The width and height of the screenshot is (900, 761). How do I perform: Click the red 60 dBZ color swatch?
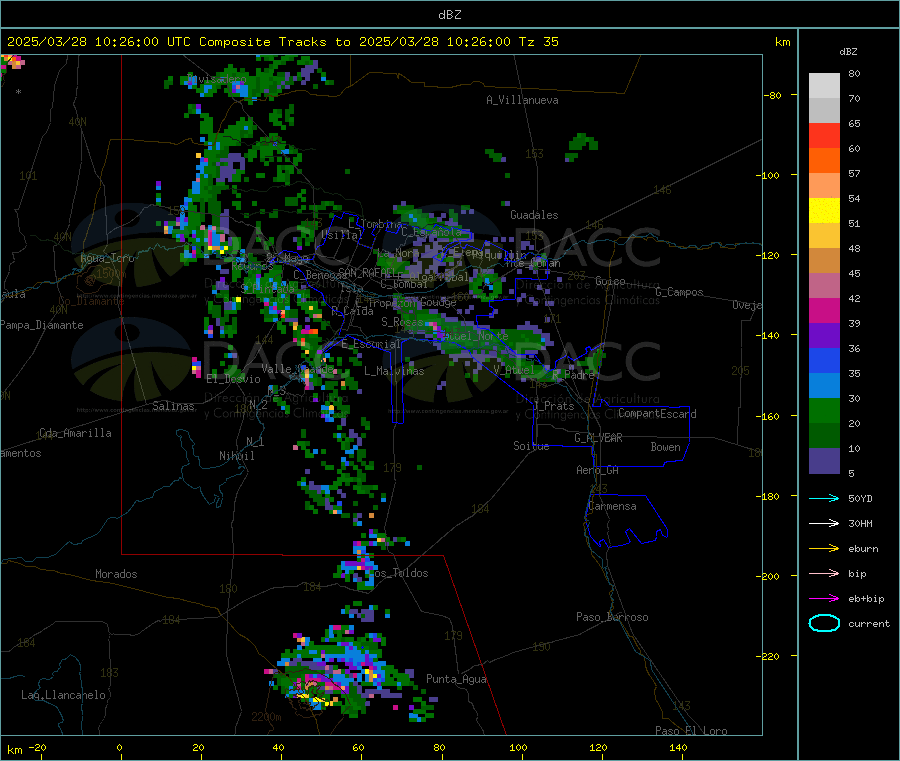[x=824, y=135]
